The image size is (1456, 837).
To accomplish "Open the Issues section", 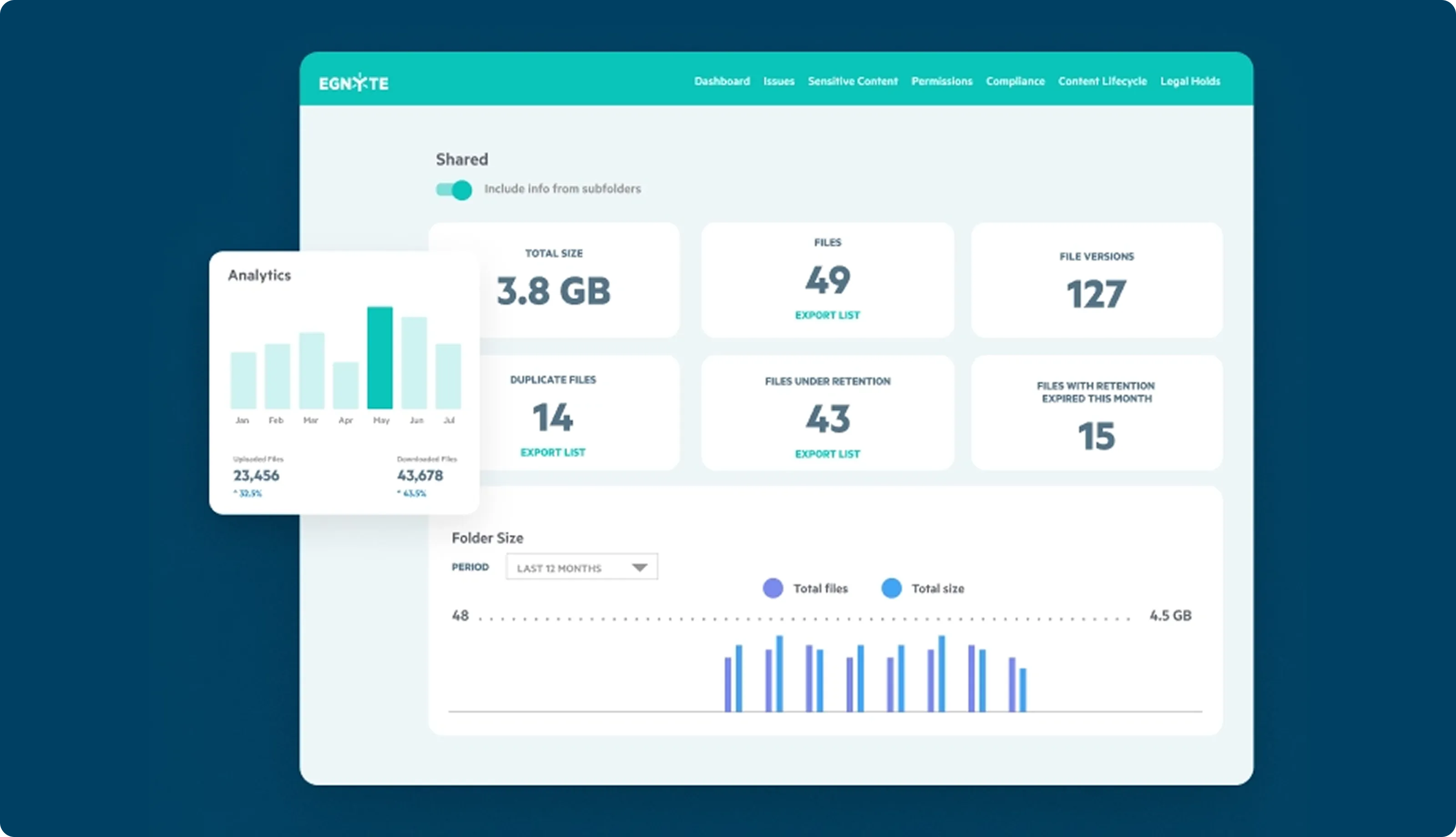I will [x=779, y=81].
